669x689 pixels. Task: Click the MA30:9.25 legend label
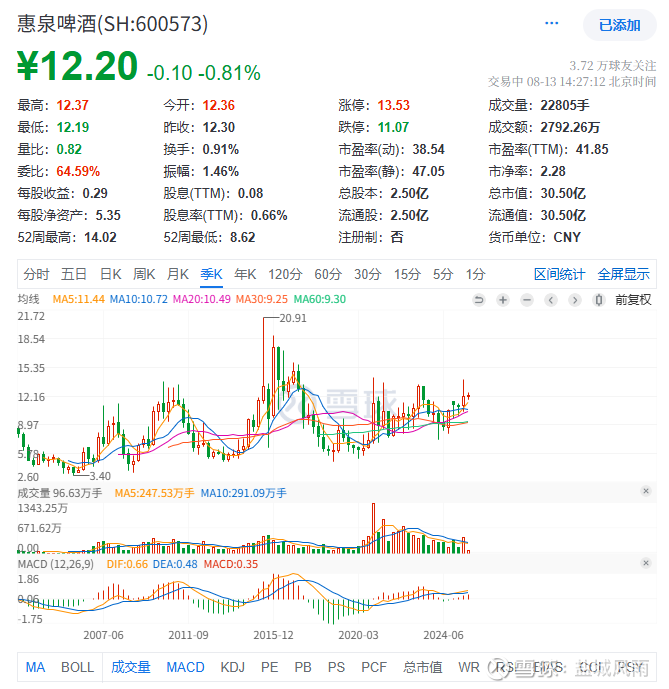pos(262,299)
